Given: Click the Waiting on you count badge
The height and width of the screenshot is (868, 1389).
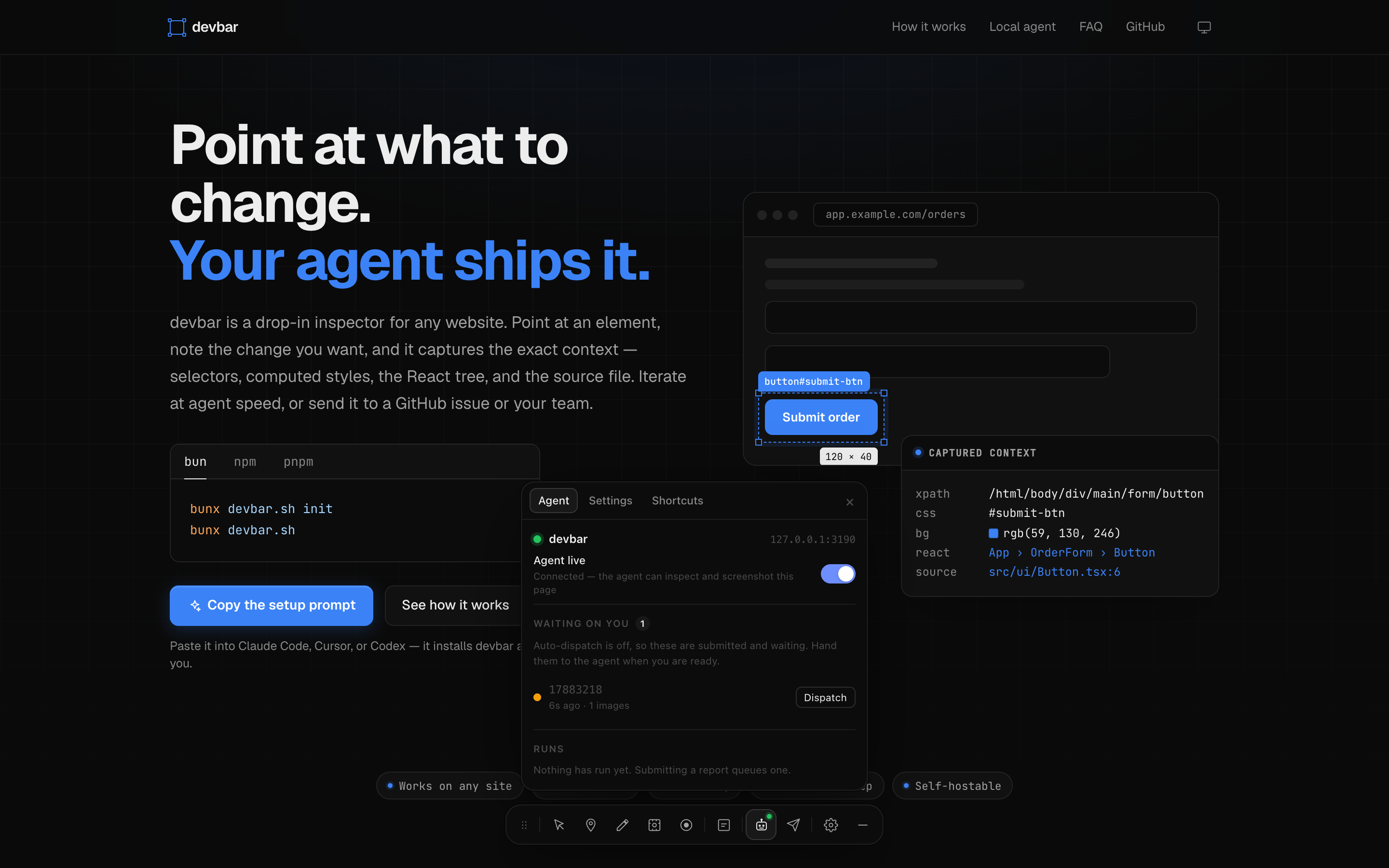Looking at the screenshot, I should (642, 624).
